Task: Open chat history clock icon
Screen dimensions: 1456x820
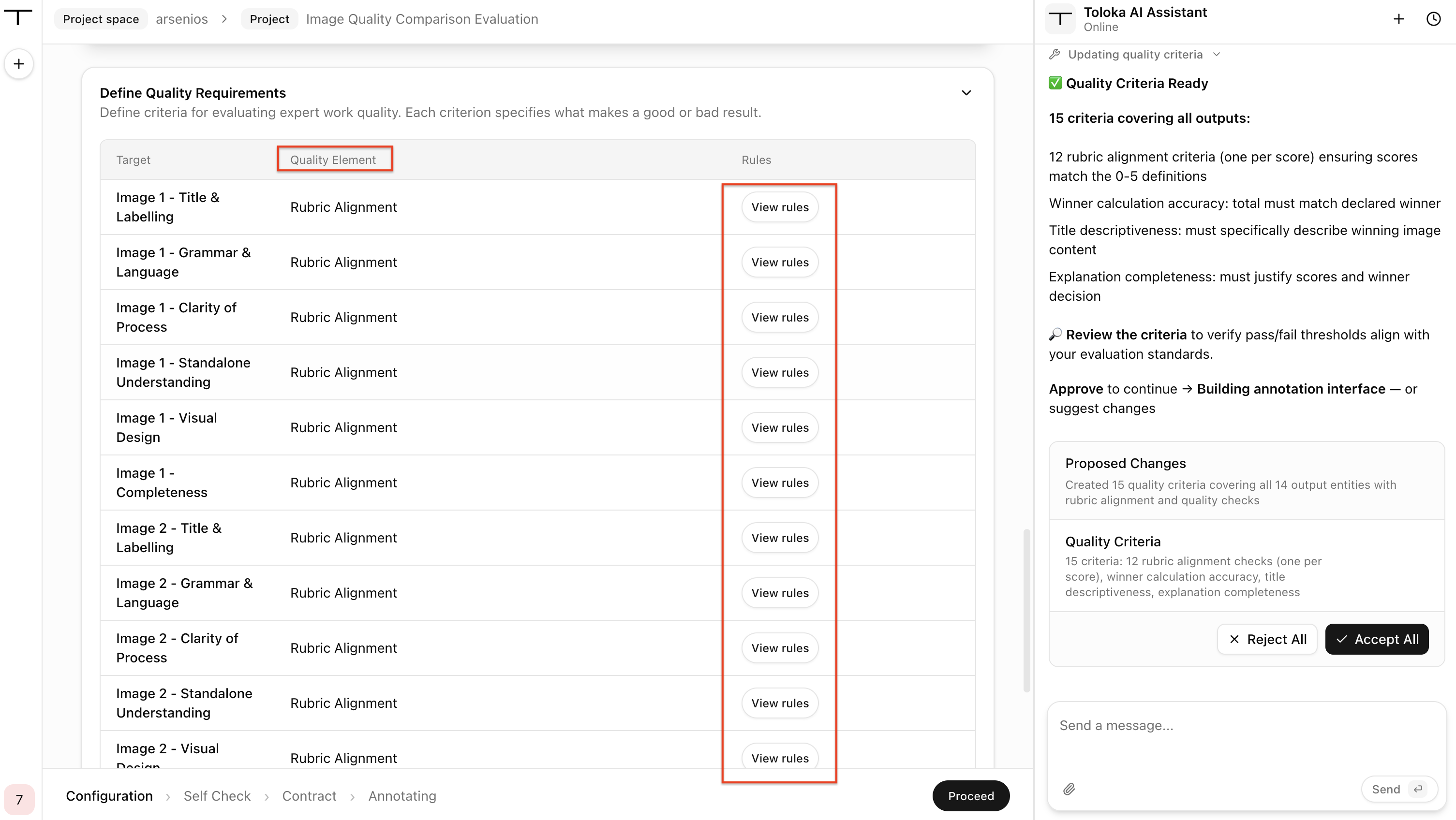Action: [x=1433, y=19]
